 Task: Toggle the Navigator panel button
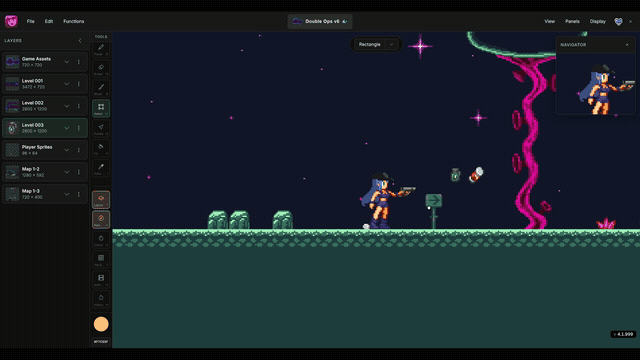101,220
